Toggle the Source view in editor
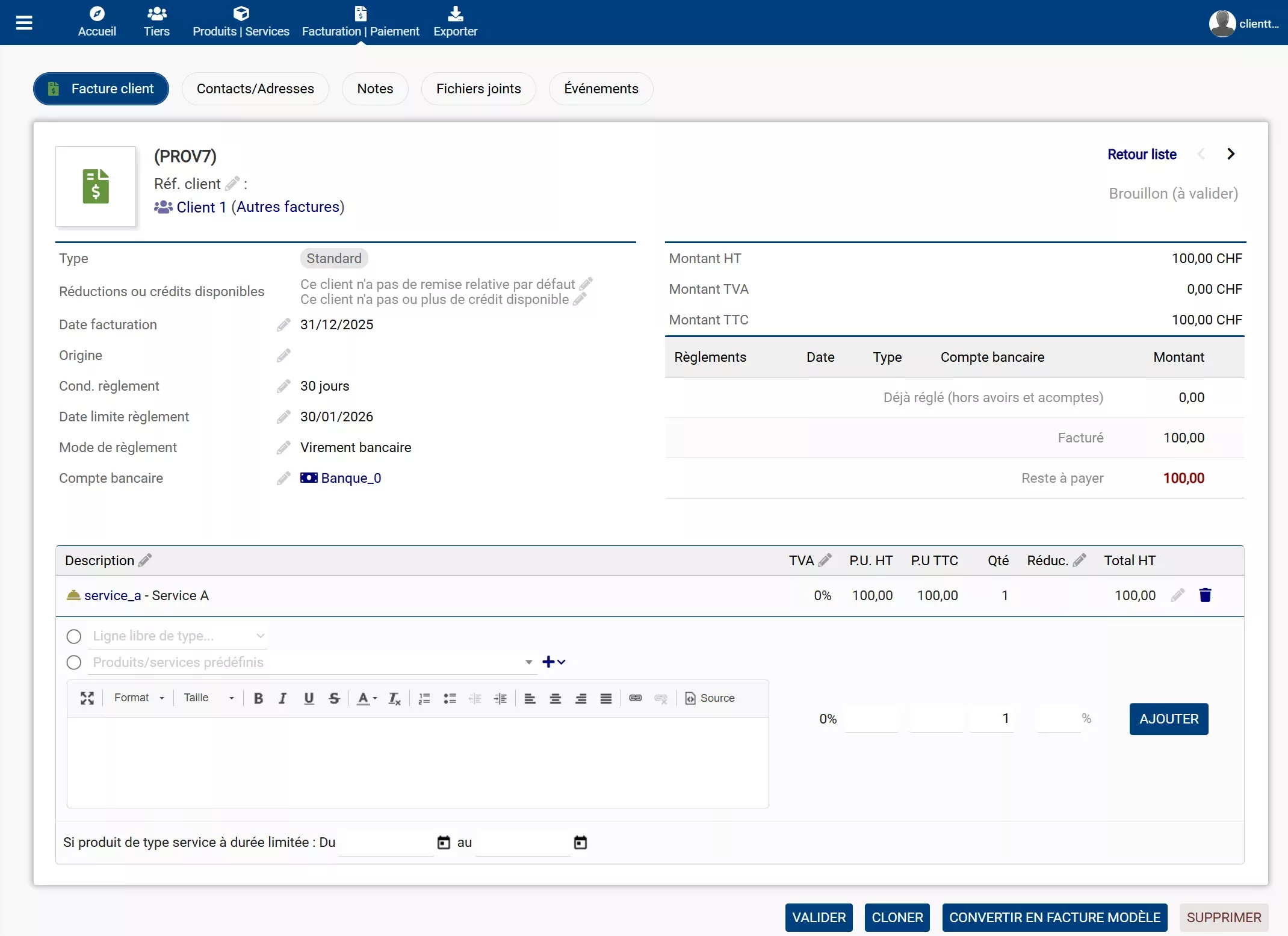 [x=710, y=698]
